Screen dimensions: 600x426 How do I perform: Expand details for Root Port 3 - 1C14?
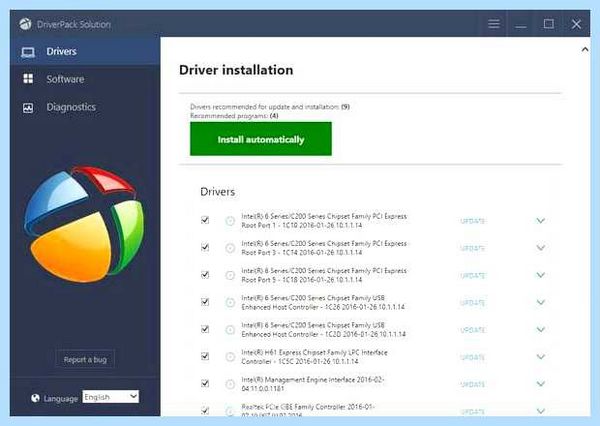(540, 248)
